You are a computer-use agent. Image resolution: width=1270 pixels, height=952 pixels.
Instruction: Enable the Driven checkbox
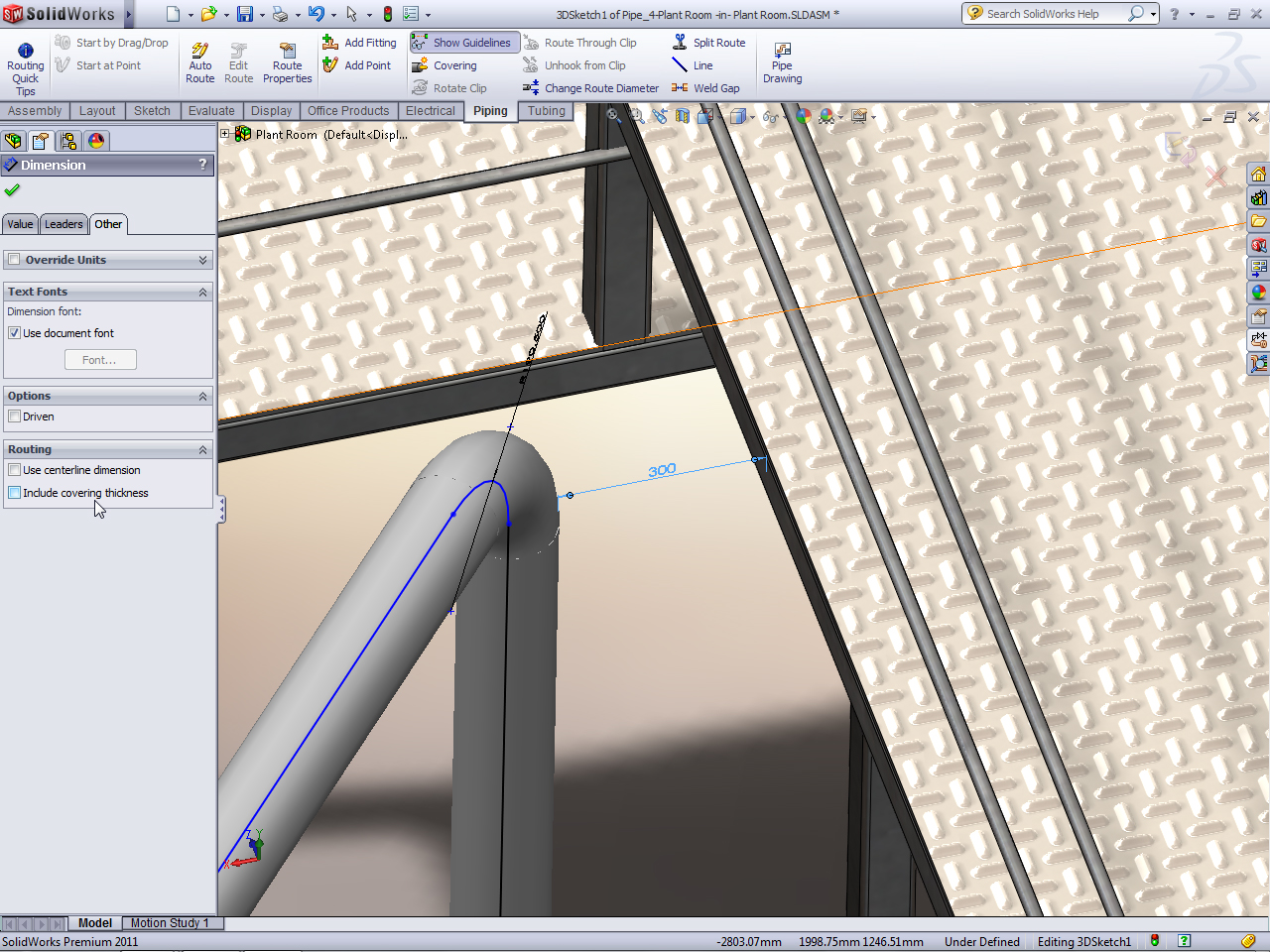(15, 416)
